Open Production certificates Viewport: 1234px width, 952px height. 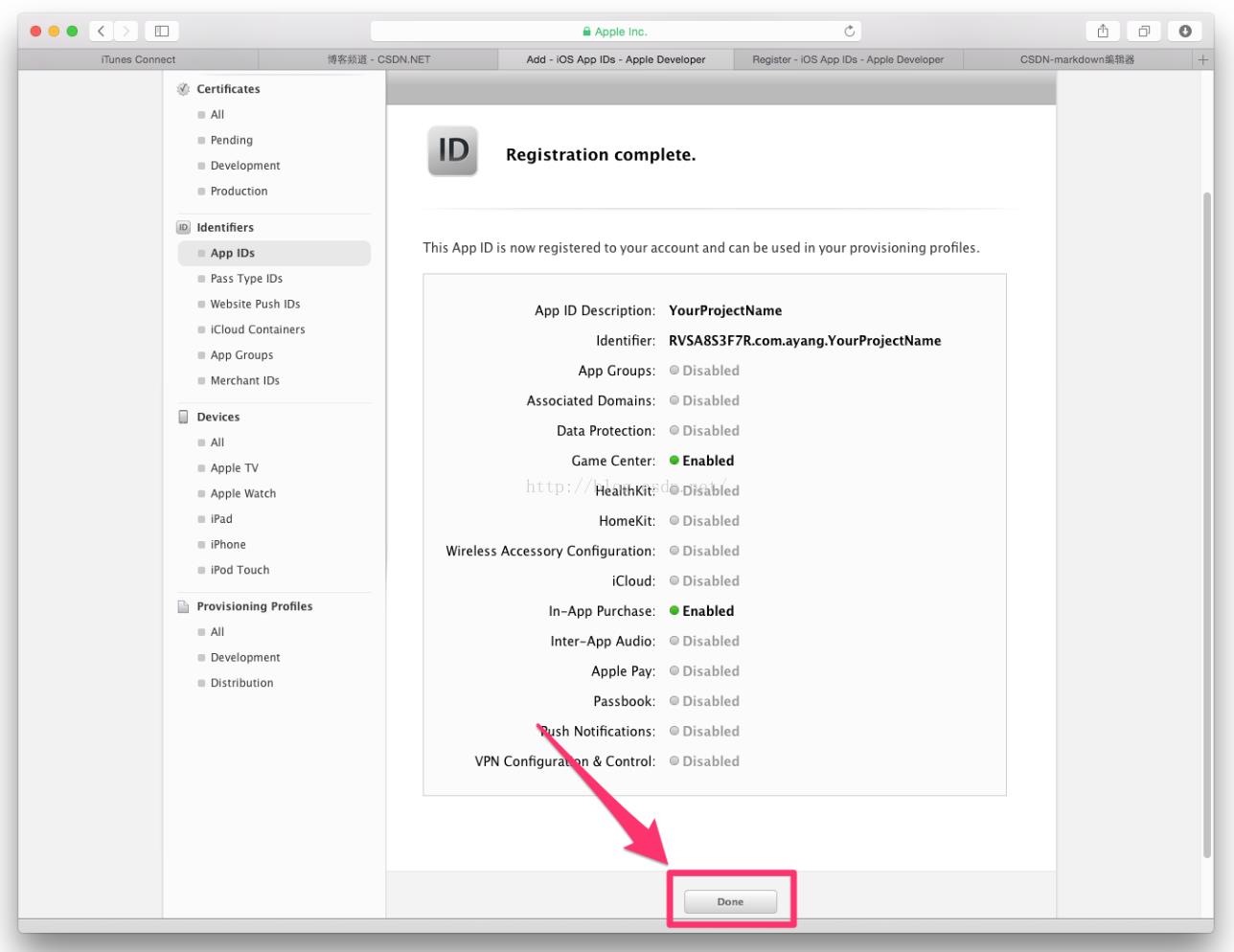[x=240, y=192]
